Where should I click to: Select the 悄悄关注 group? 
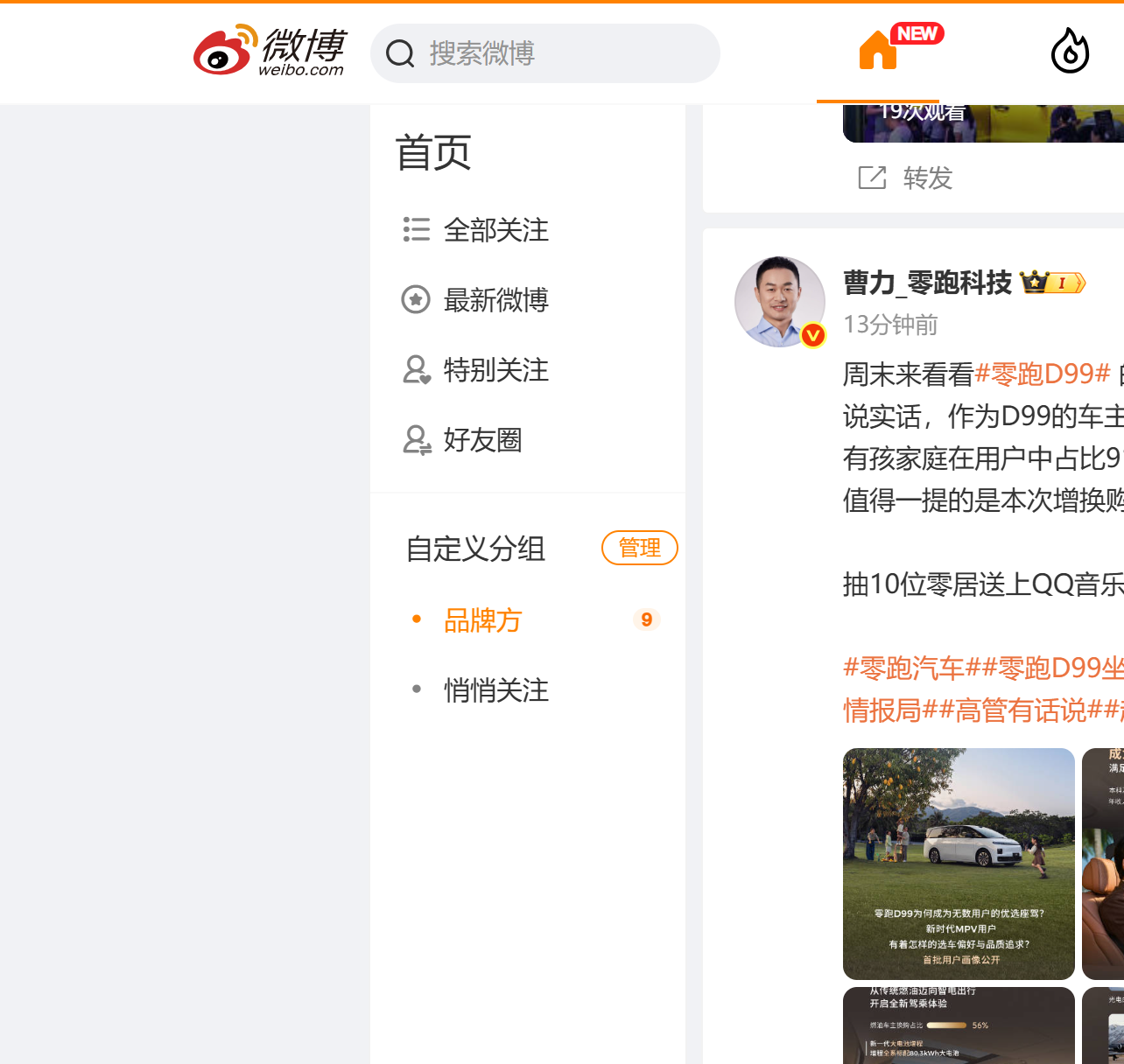click(496, 690)
